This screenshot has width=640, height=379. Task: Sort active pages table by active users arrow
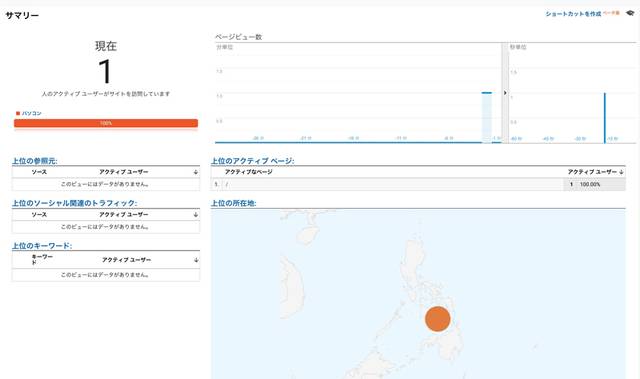(621, 172)
